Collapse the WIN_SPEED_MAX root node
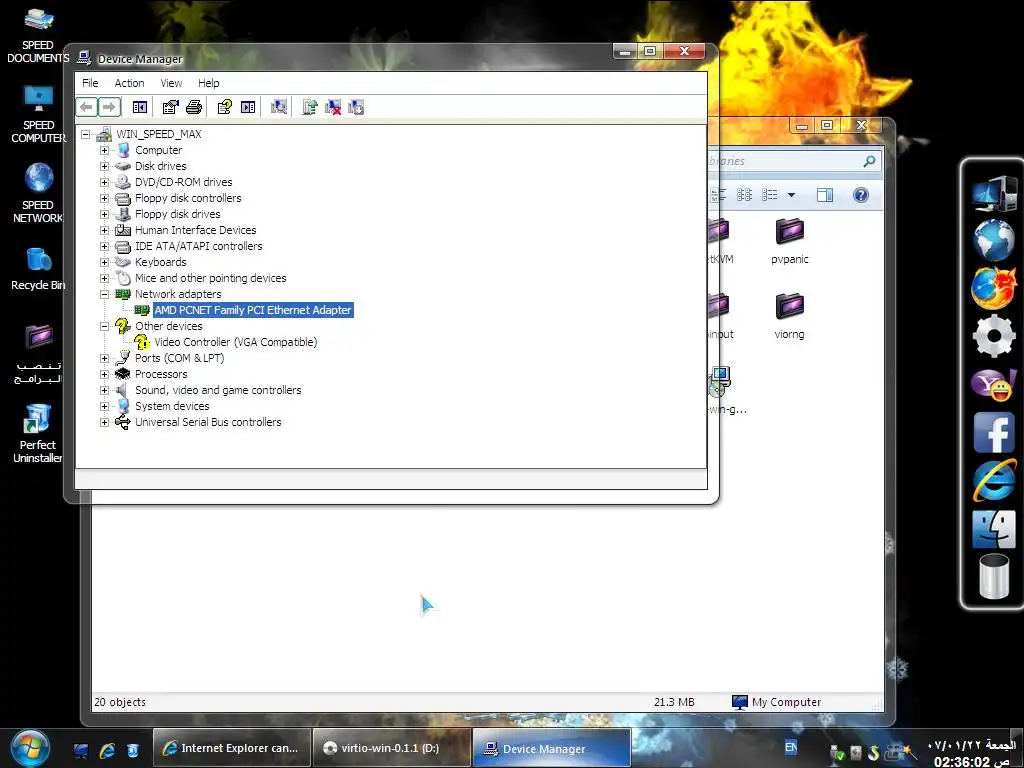Viewport: 1024px width, 768px height. coord(86,135)
